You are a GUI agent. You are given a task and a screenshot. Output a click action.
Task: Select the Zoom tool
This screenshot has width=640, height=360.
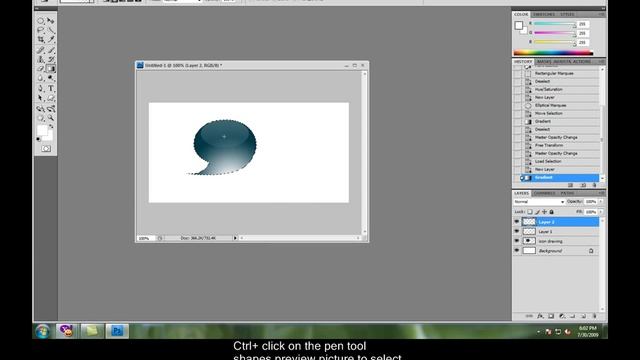click(51, 118)
